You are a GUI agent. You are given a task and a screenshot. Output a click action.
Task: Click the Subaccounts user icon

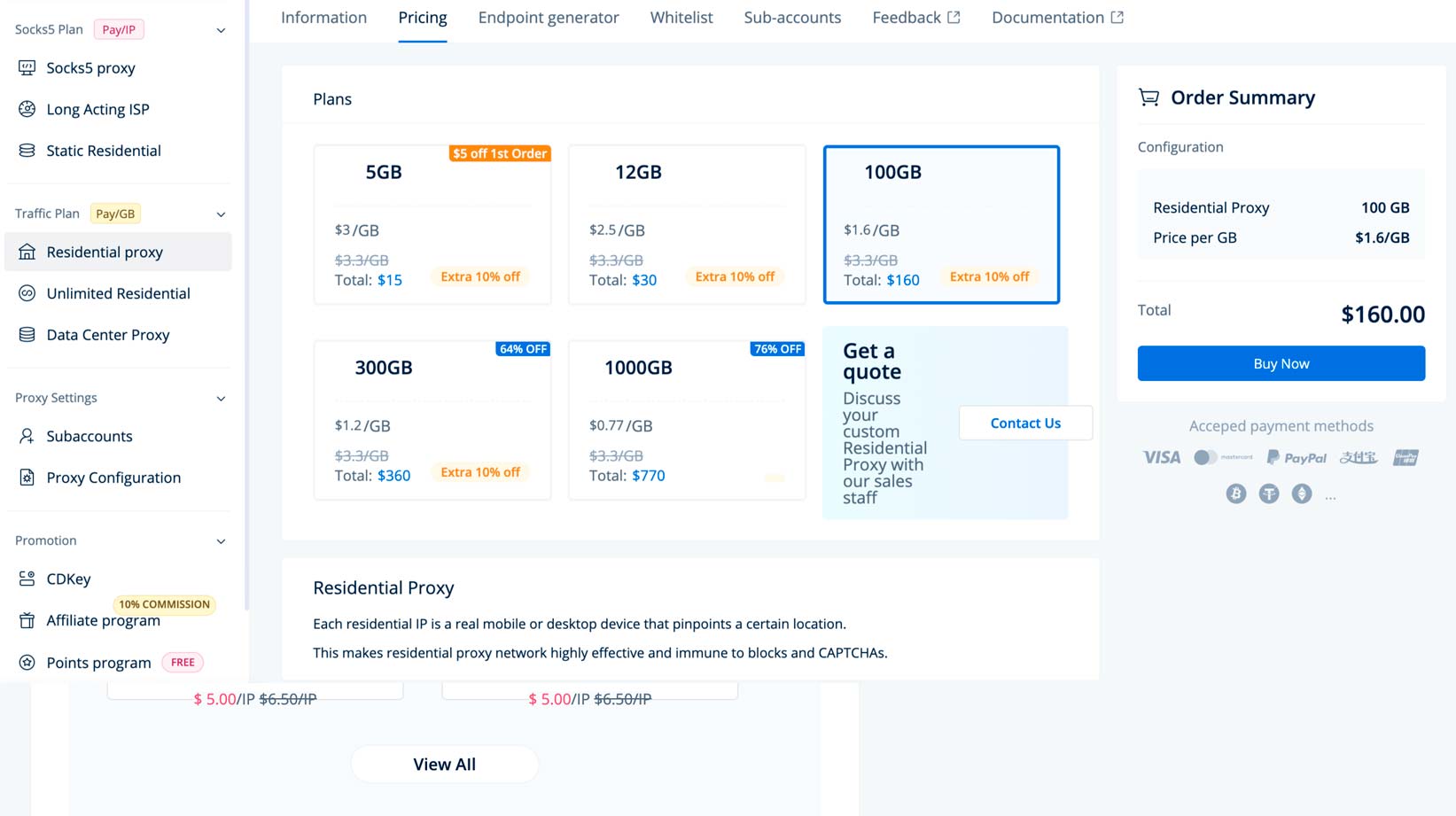(x=27, y=436)
